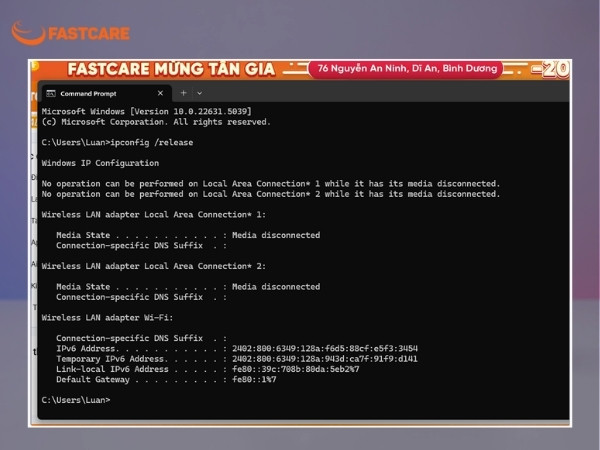Click Media State under Connection* 2
The height and width of the screenshot is (450, 600).
(188, 287)
